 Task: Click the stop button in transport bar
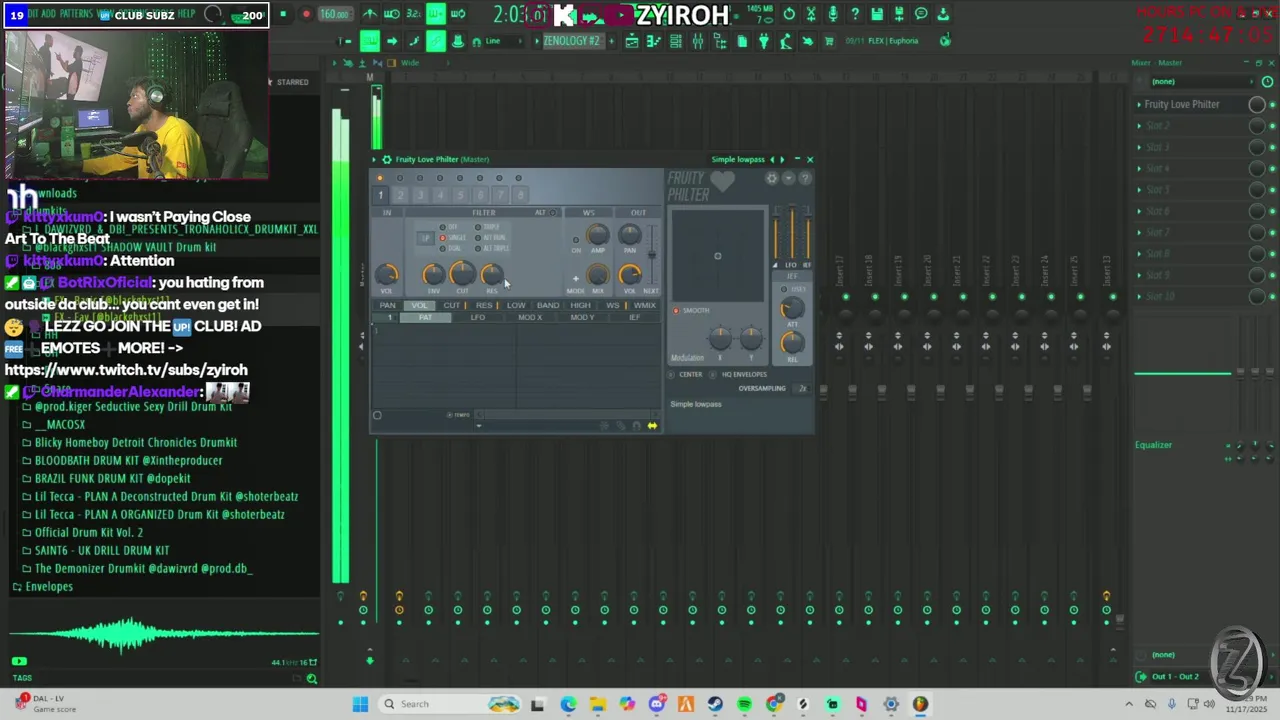(x=283, y=14)
